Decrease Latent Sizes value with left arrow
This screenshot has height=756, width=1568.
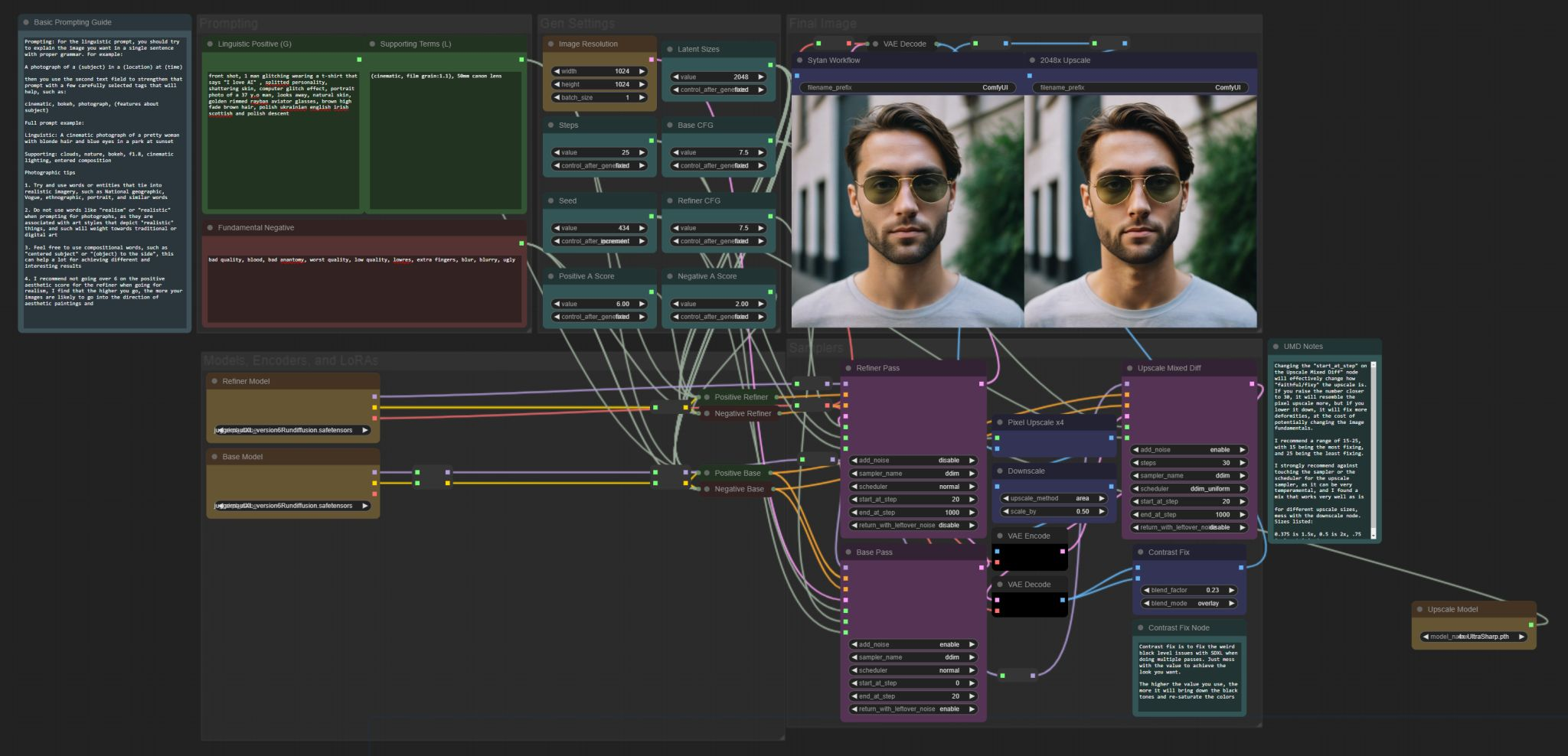tap(675, 77)
